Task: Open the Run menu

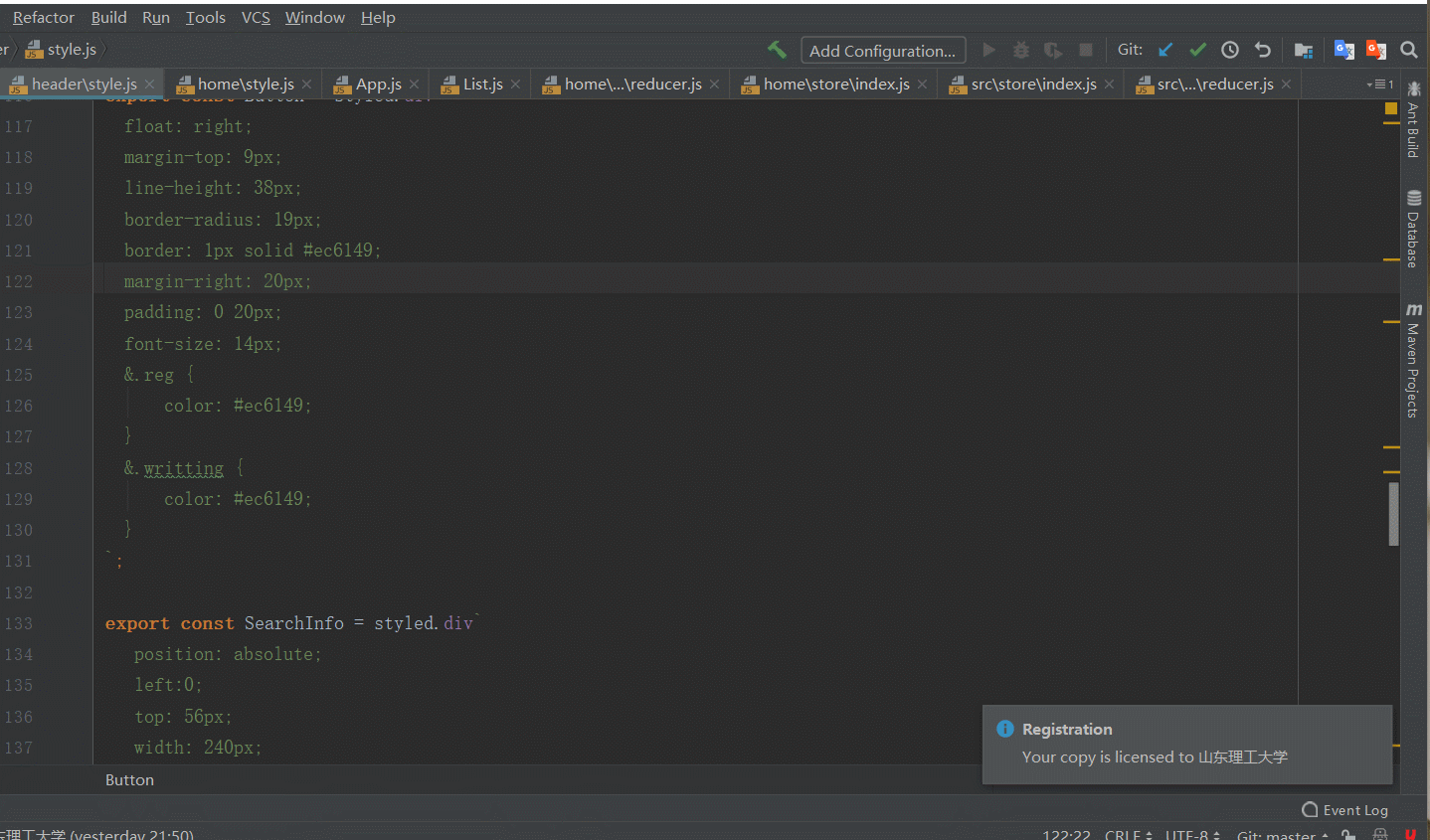Action: pyautogui.click(x=156, y=18)
